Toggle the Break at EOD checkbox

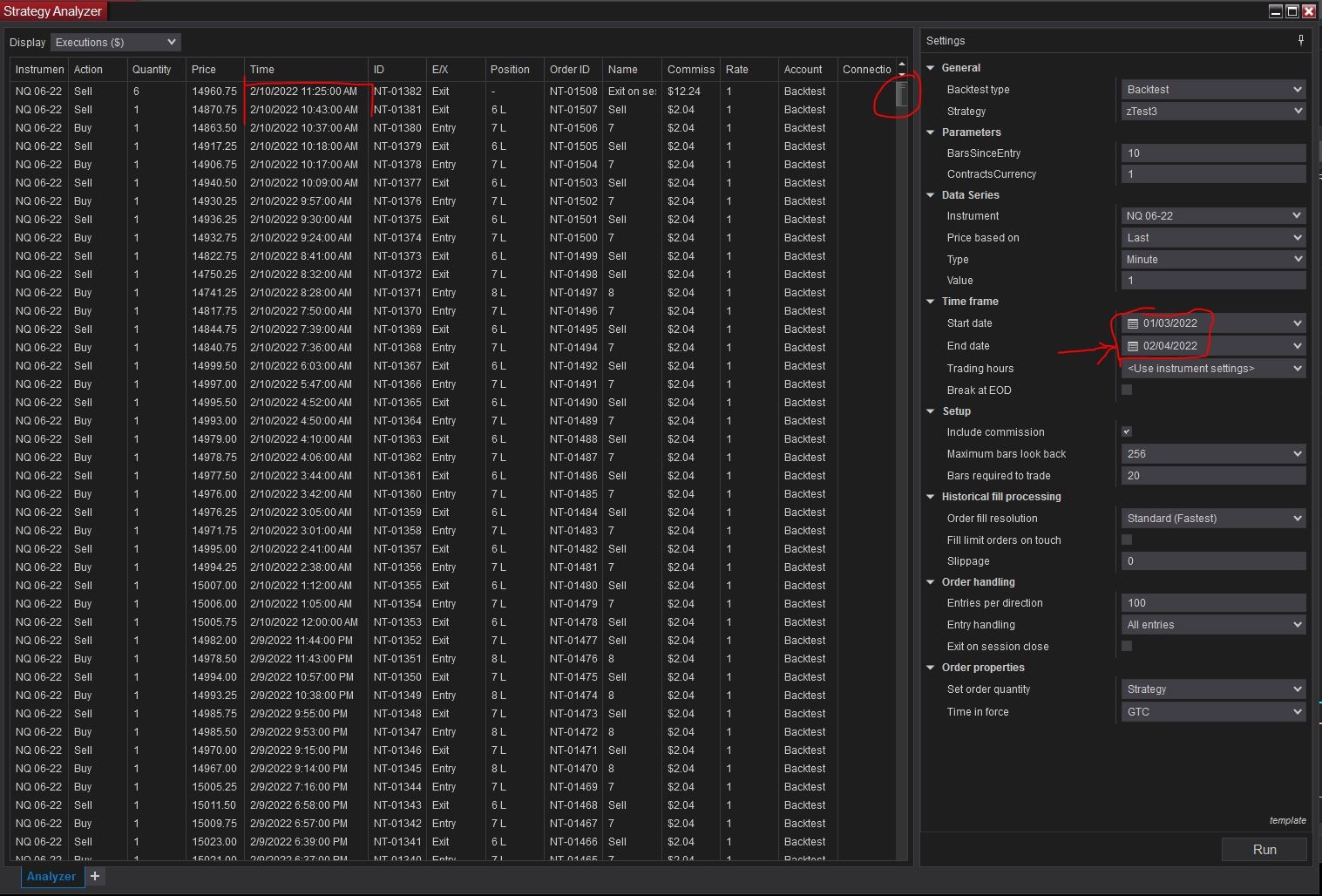(1127, 390)
